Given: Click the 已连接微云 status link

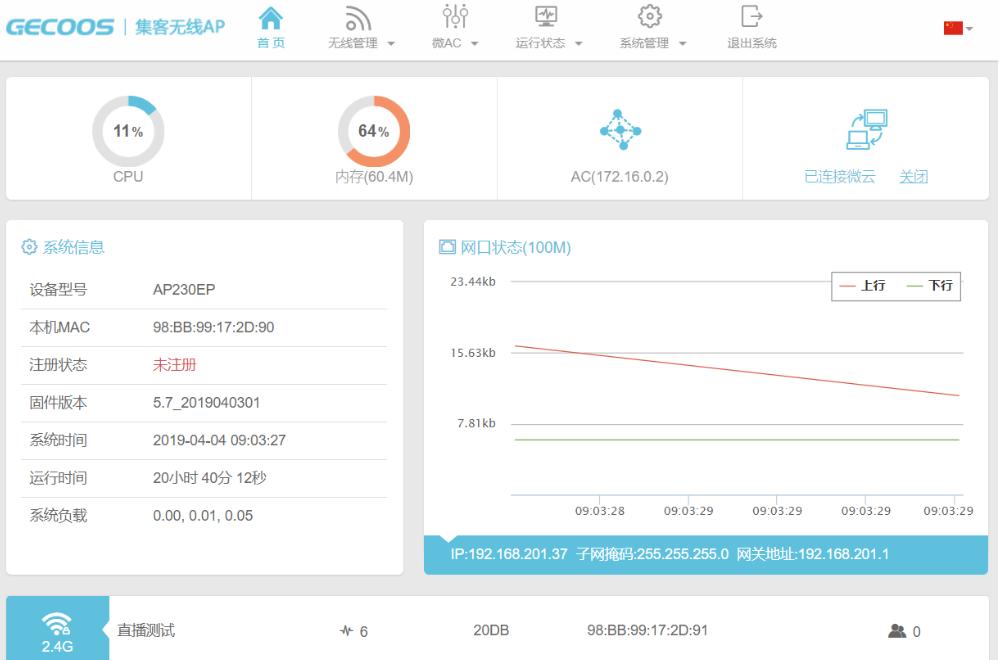Looking at the screenshot, I should (x=840, y=177).
